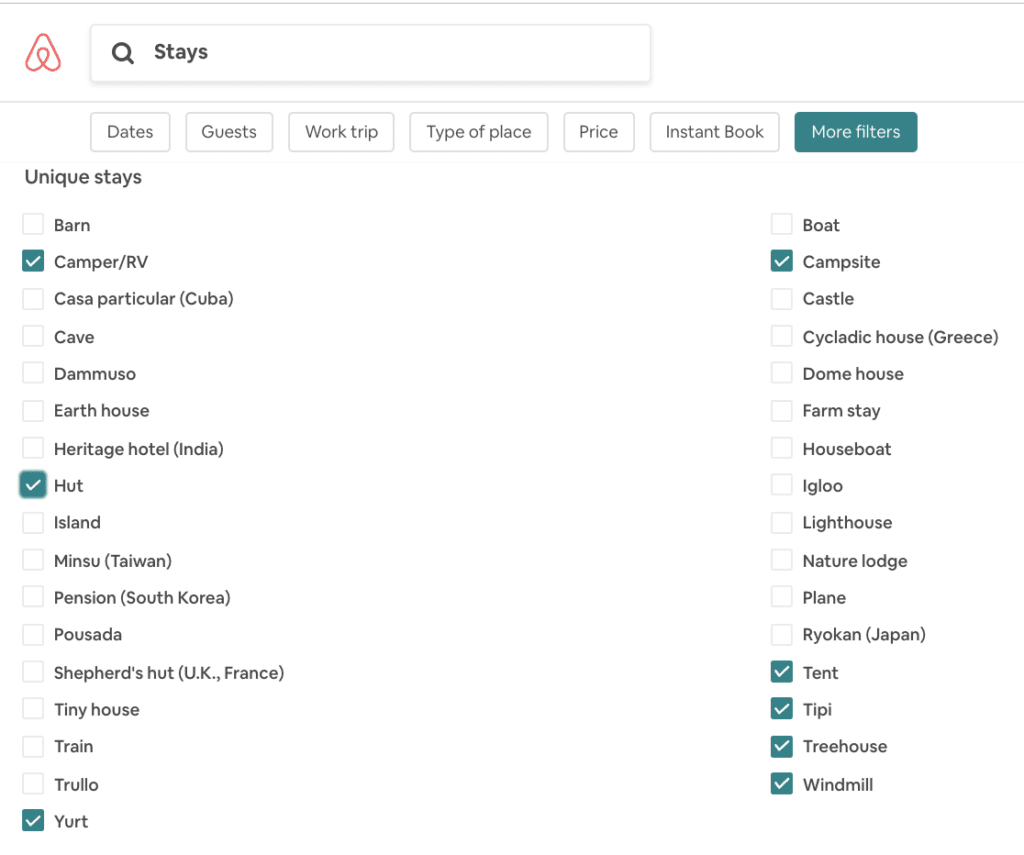Check the Igloo checkbox
This screenshot has width=1024, height=855.
[x=782, y=486]
